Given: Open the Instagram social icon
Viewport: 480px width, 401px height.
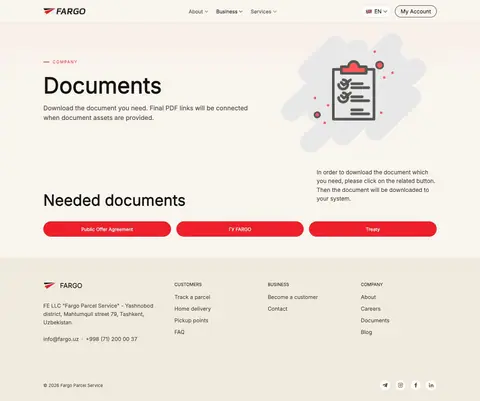Looking at the screenshot, I should (400, 385).
